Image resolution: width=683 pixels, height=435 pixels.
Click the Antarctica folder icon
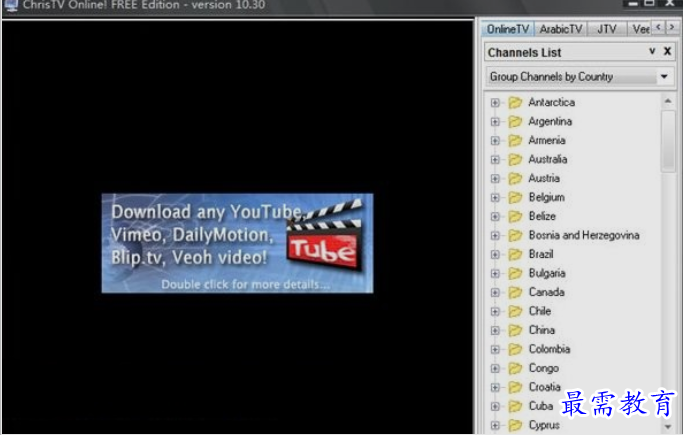click(515, 102)
